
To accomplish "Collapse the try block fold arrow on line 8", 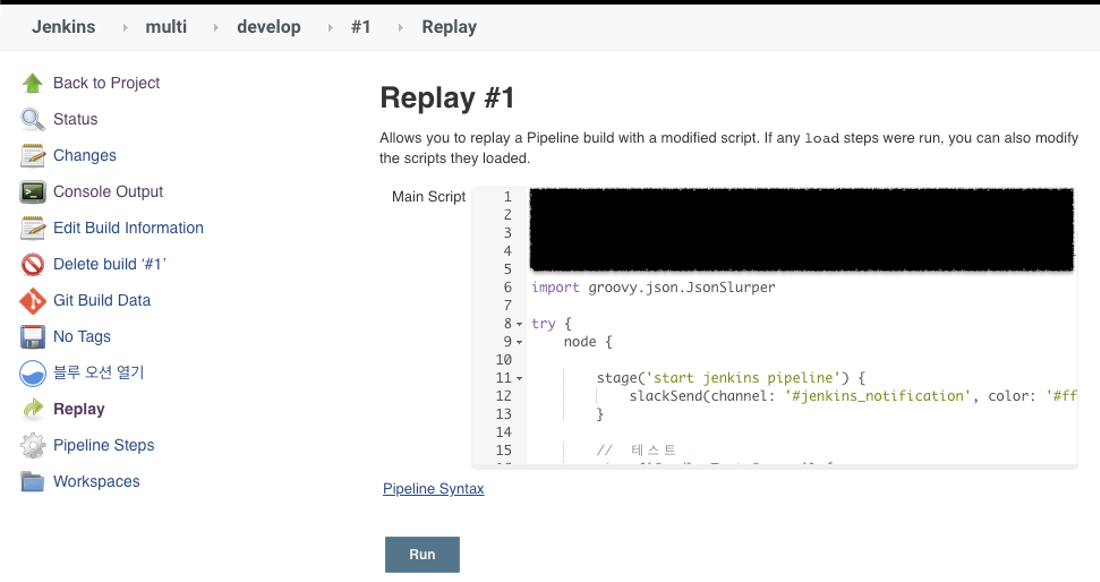I will pos(520,324).
